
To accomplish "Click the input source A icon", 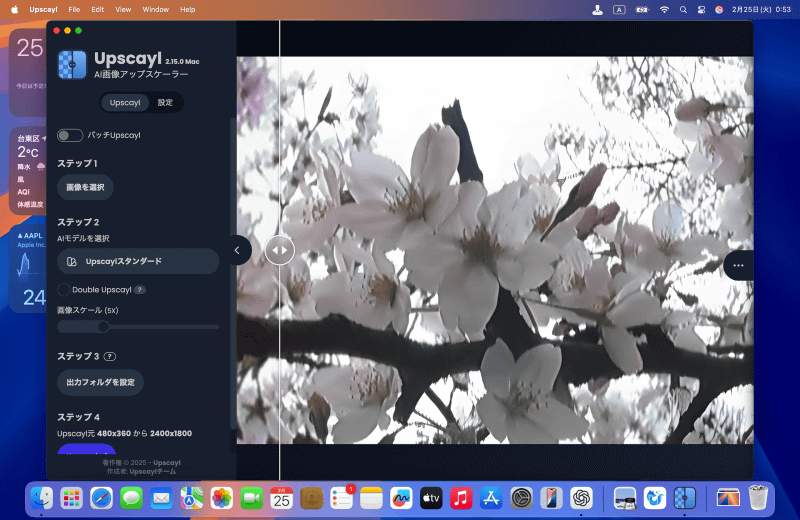I will (x=619, y=10).
